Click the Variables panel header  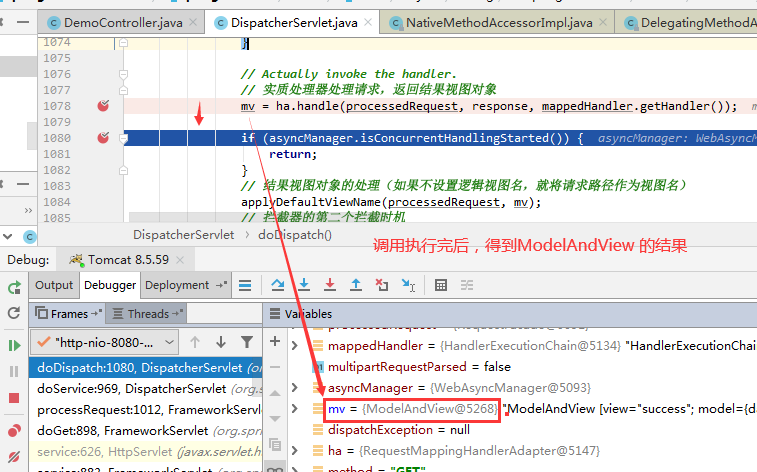coord(308,314)
